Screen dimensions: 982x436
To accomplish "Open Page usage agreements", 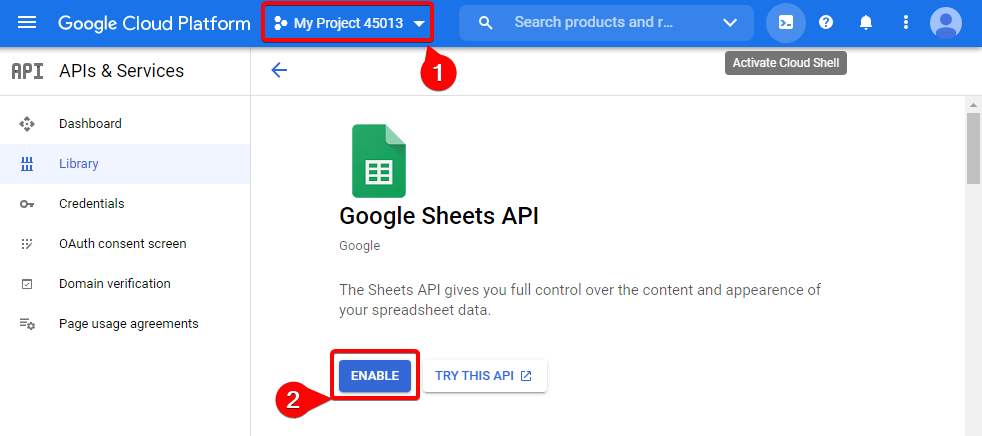I will coord(128,324).
